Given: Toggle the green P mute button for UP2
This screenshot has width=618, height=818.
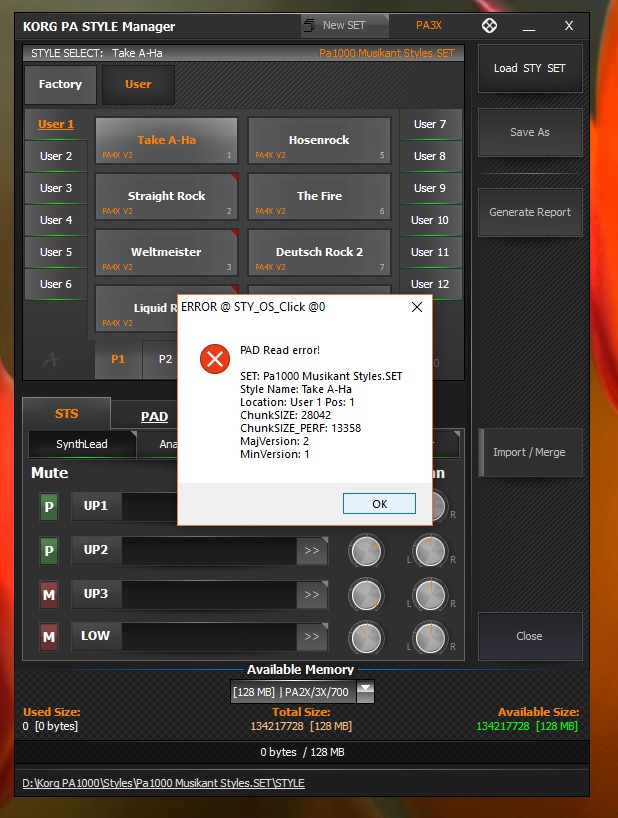Looking at the screenshot, I should [x=49, y=550].
